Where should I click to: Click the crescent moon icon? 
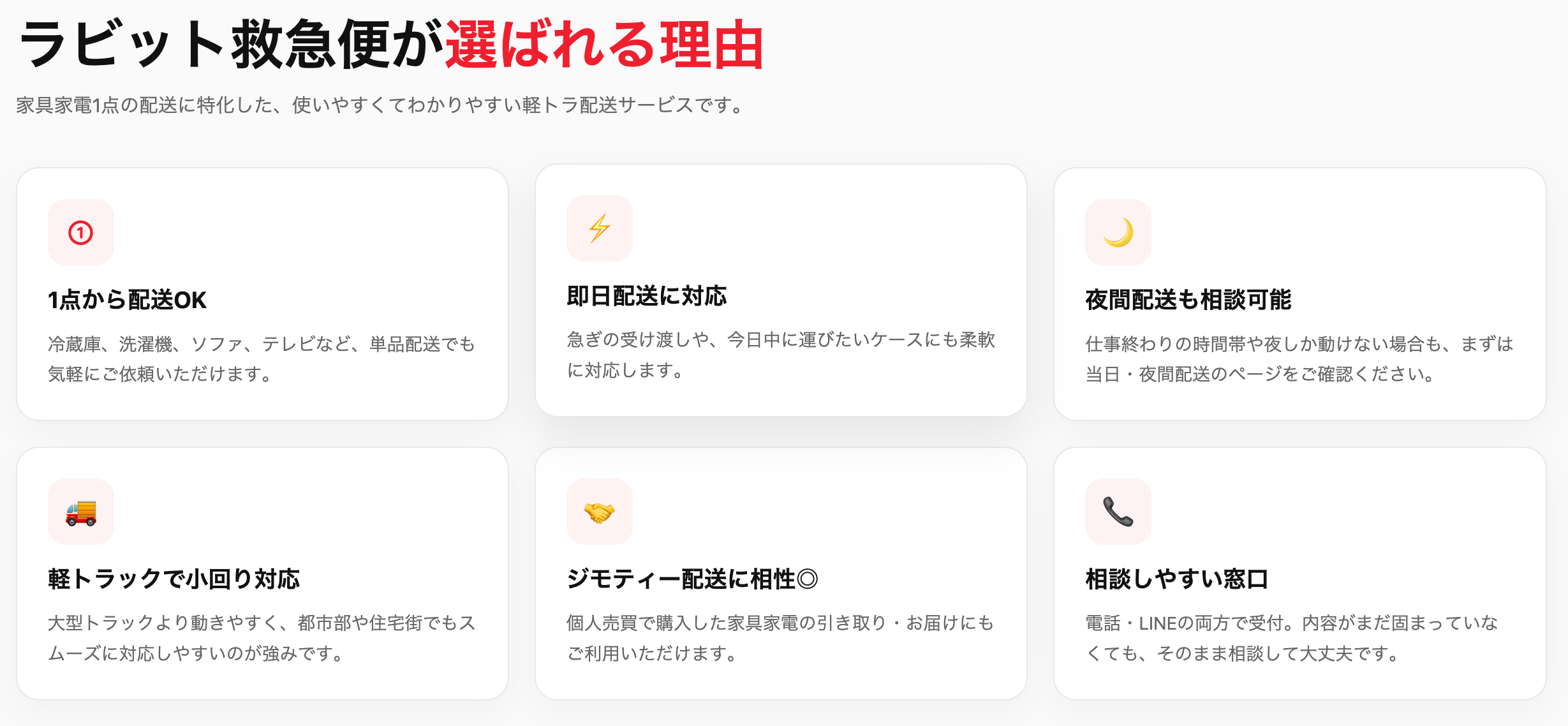(1118, 232)
